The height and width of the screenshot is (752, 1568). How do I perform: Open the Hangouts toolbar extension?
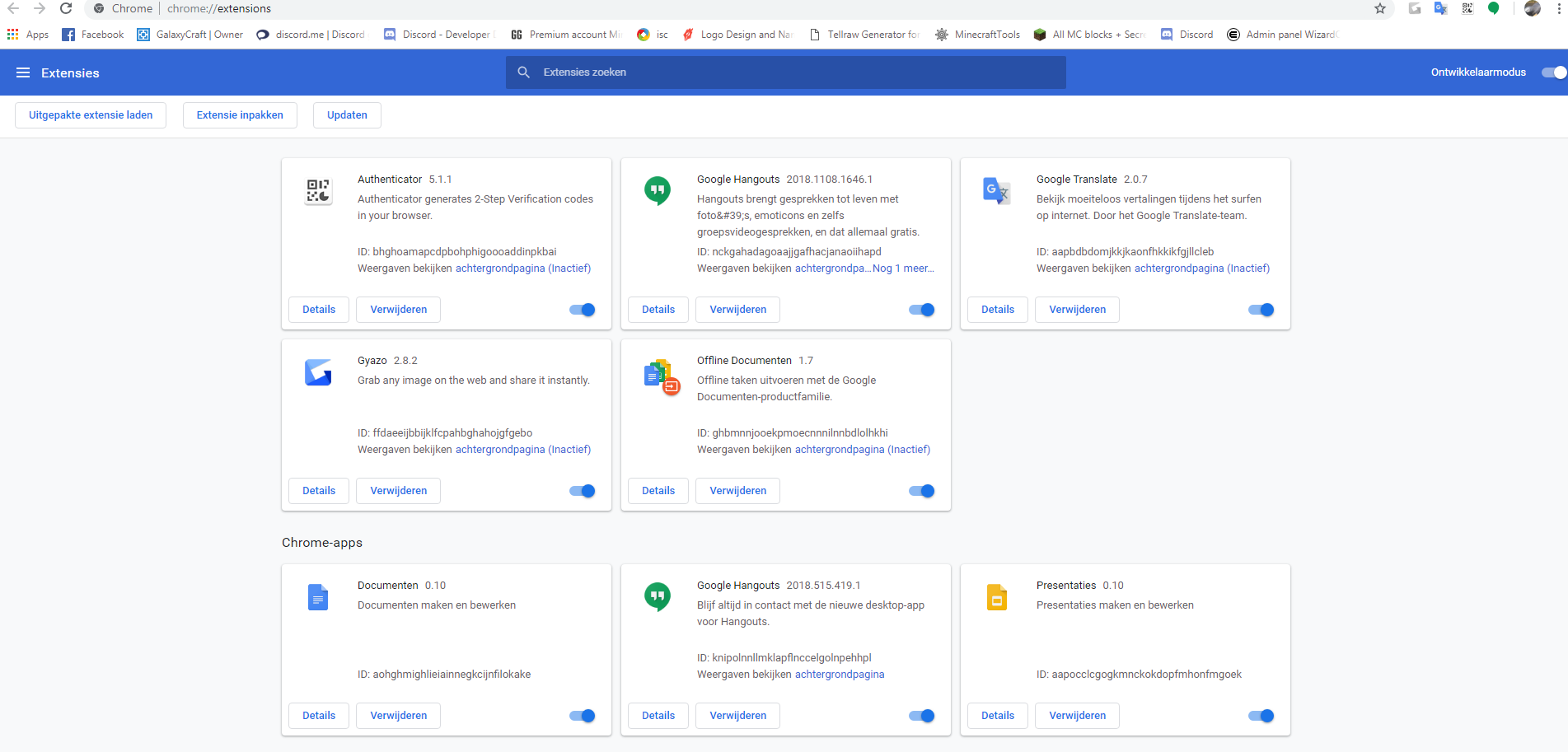pyautogui.click(x=1494, y=8)
